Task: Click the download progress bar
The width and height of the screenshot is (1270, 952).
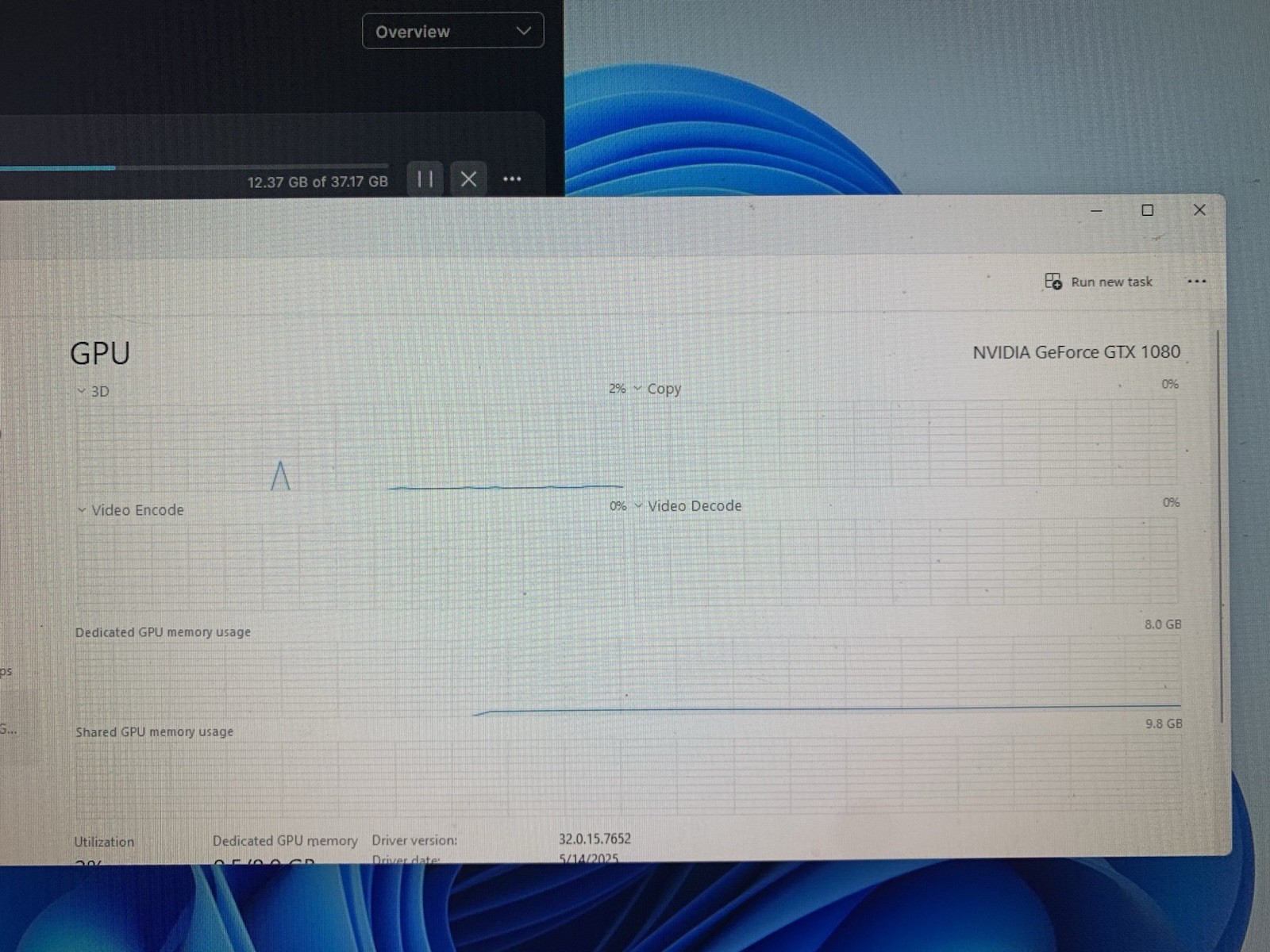Action: click(x=194, y=167)
